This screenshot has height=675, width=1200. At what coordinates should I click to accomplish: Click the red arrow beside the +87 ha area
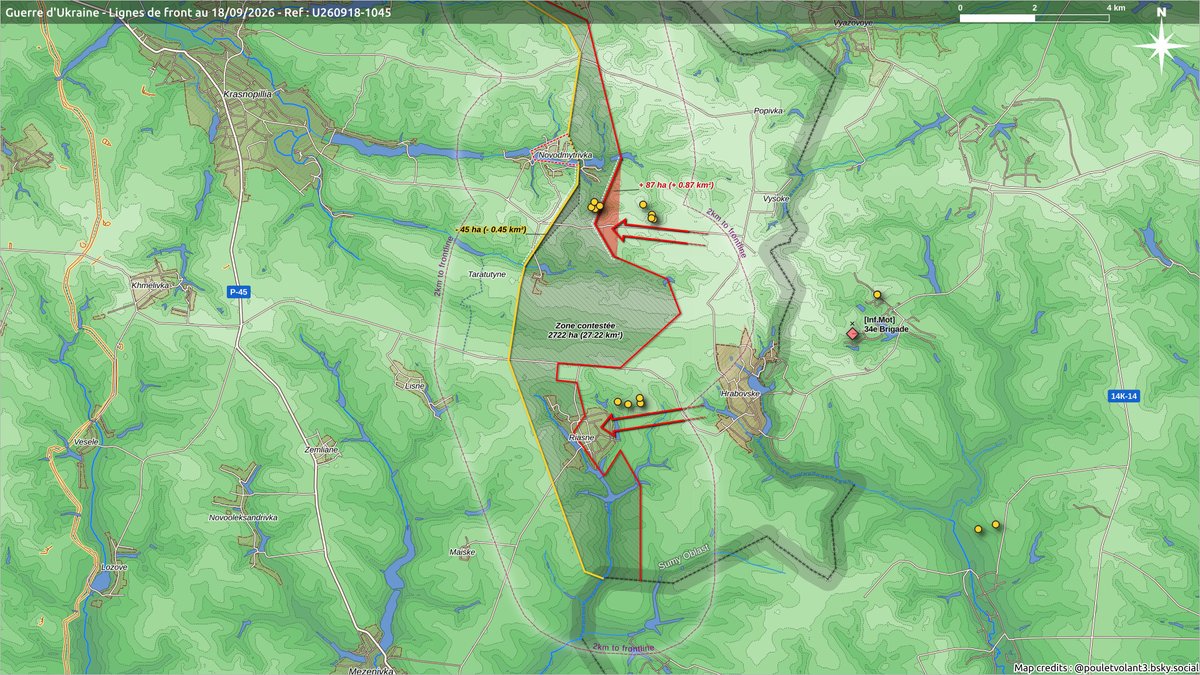click(663, 234)
